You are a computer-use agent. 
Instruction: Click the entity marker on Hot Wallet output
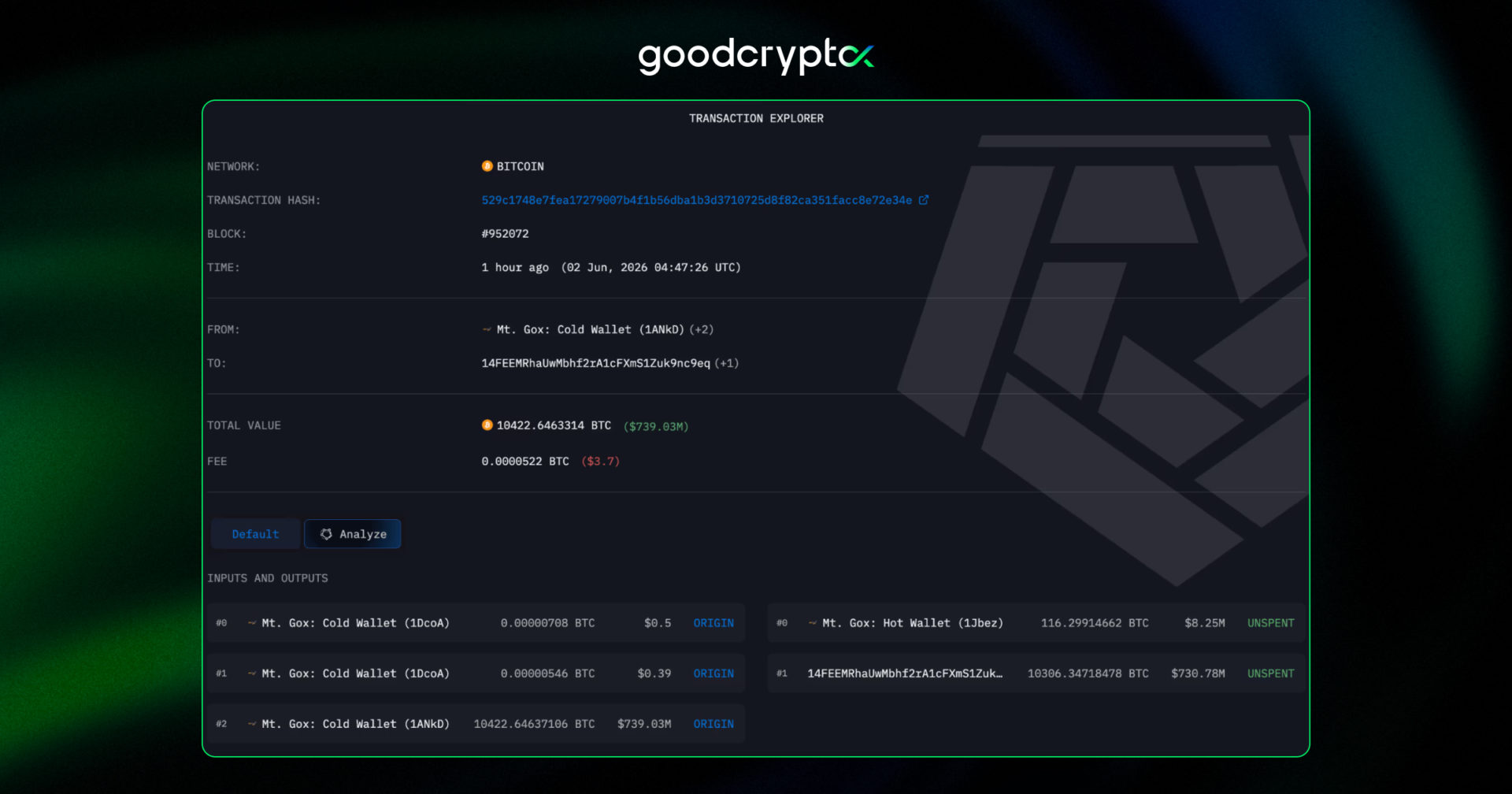pos(813,623)
